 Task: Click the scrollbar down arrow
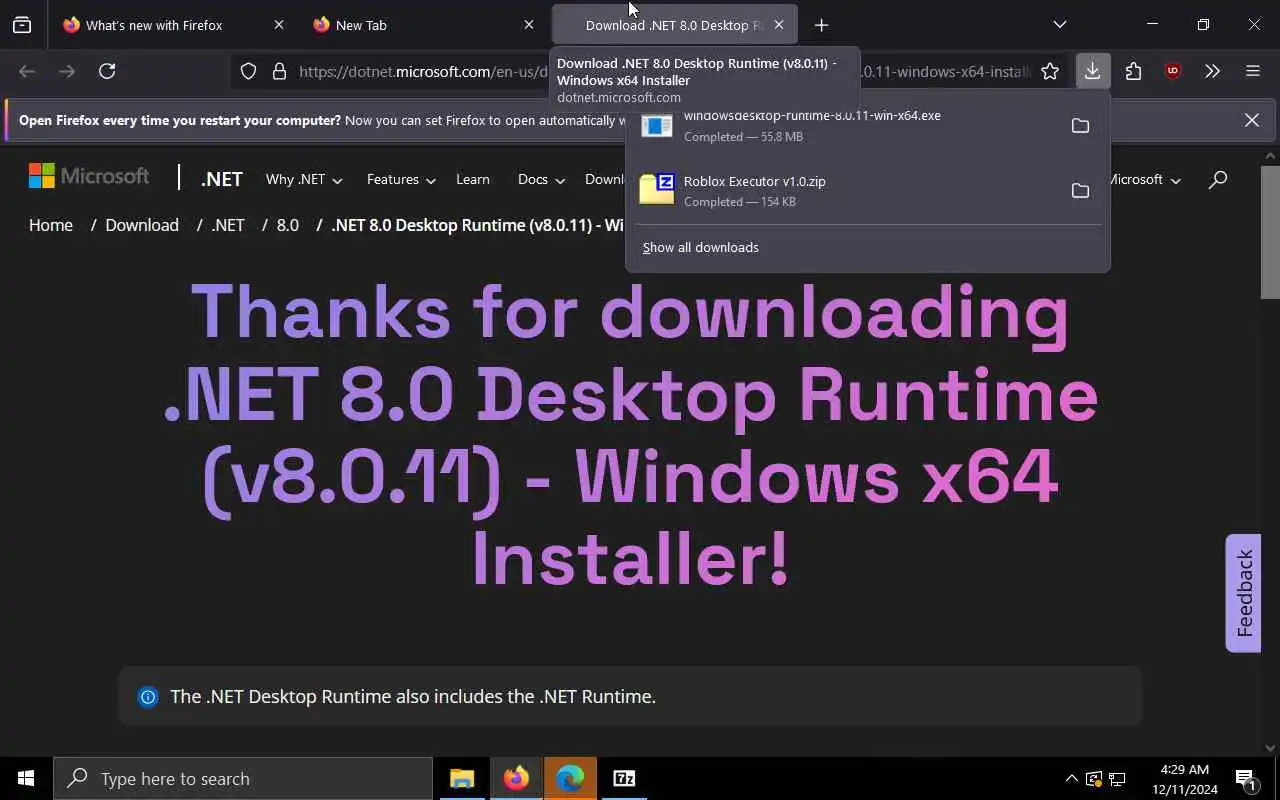1270,747
